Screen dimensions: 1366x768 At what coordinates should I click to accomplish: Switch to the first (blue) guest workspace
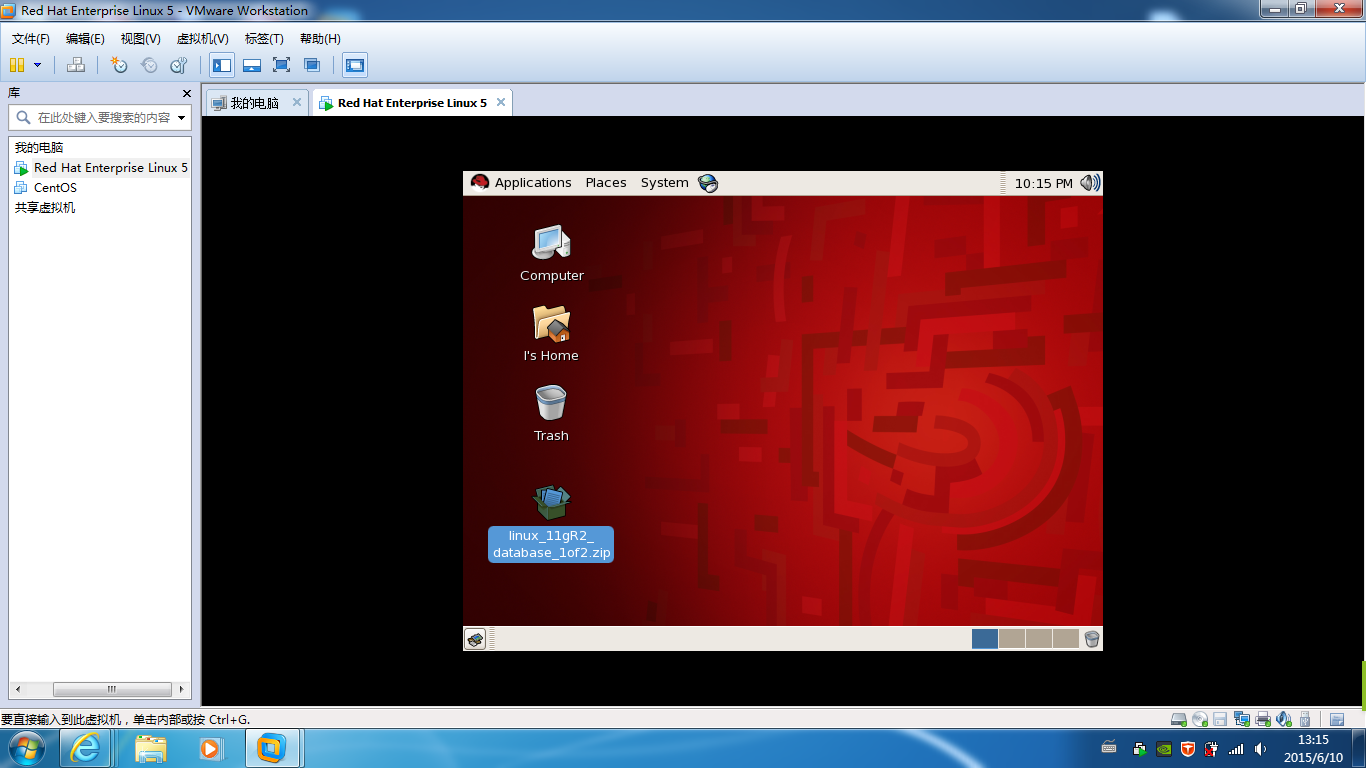pyautogui.click(x=985, y=639)
